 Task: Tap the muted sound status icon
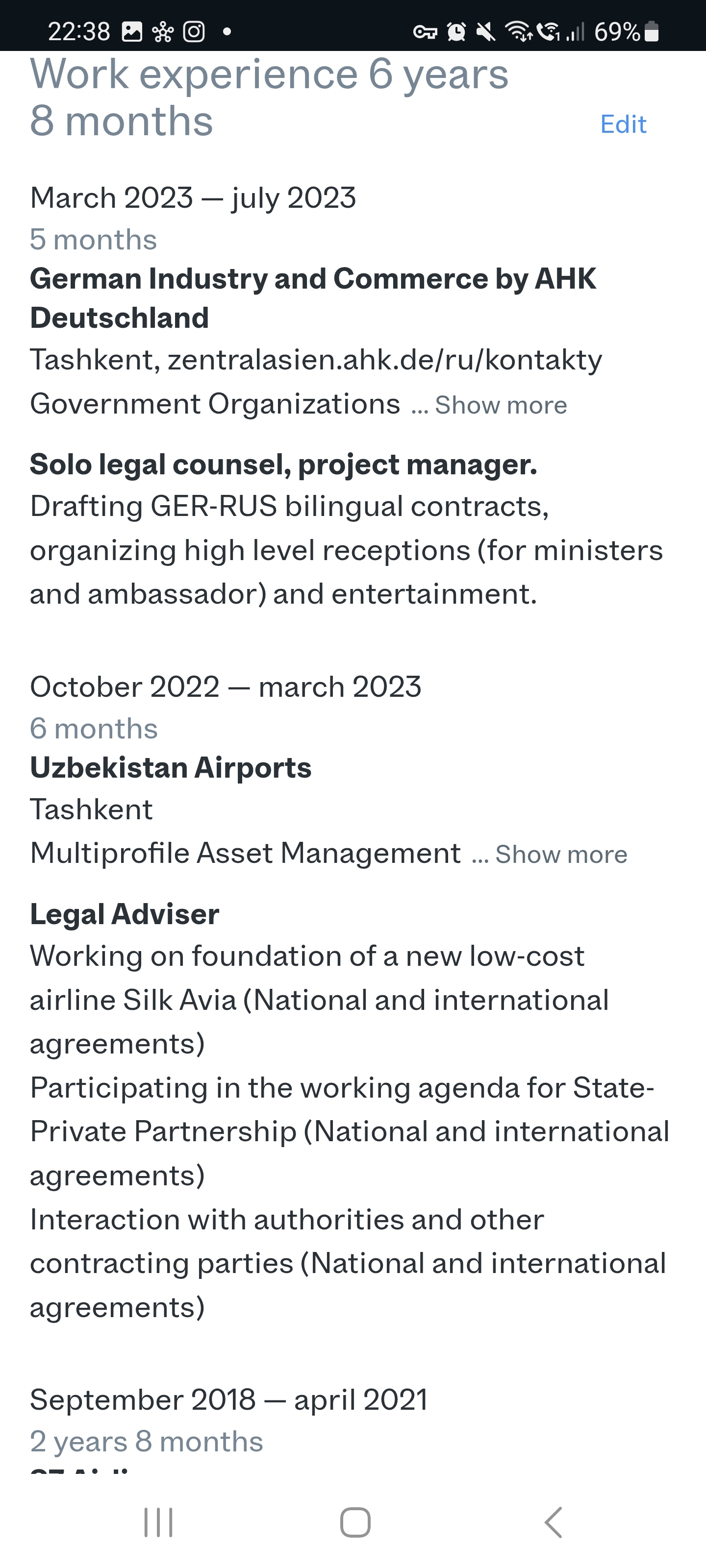coord(485,31)
